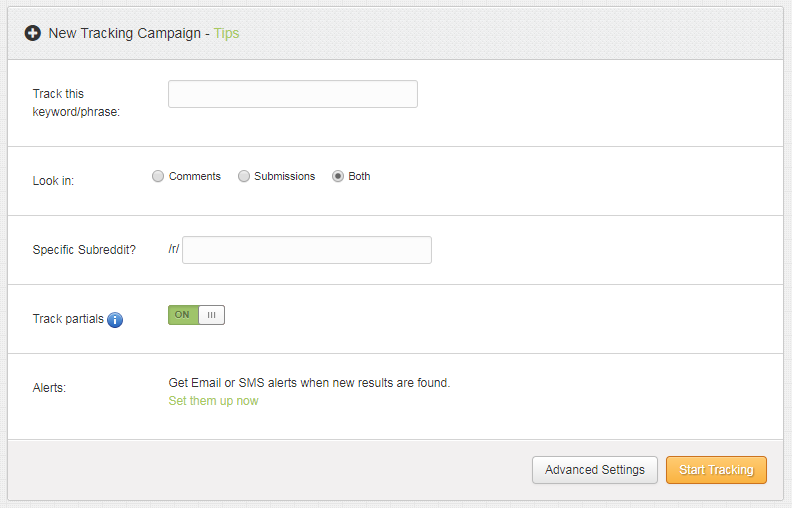
Task: Click the Track this keyword/phrase label
Action: (x=76, y=103)
